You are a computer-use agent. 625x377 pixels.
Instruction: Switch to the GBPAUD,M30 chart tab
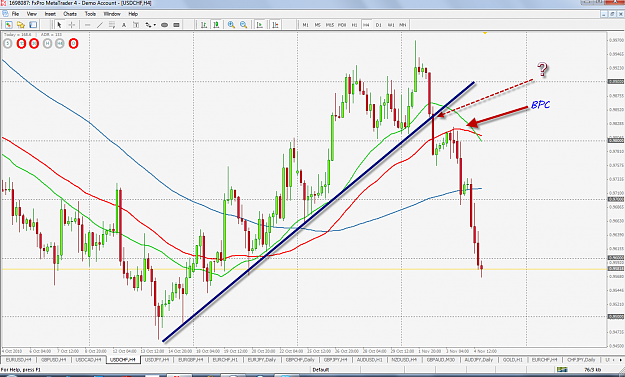pos(441,360)
